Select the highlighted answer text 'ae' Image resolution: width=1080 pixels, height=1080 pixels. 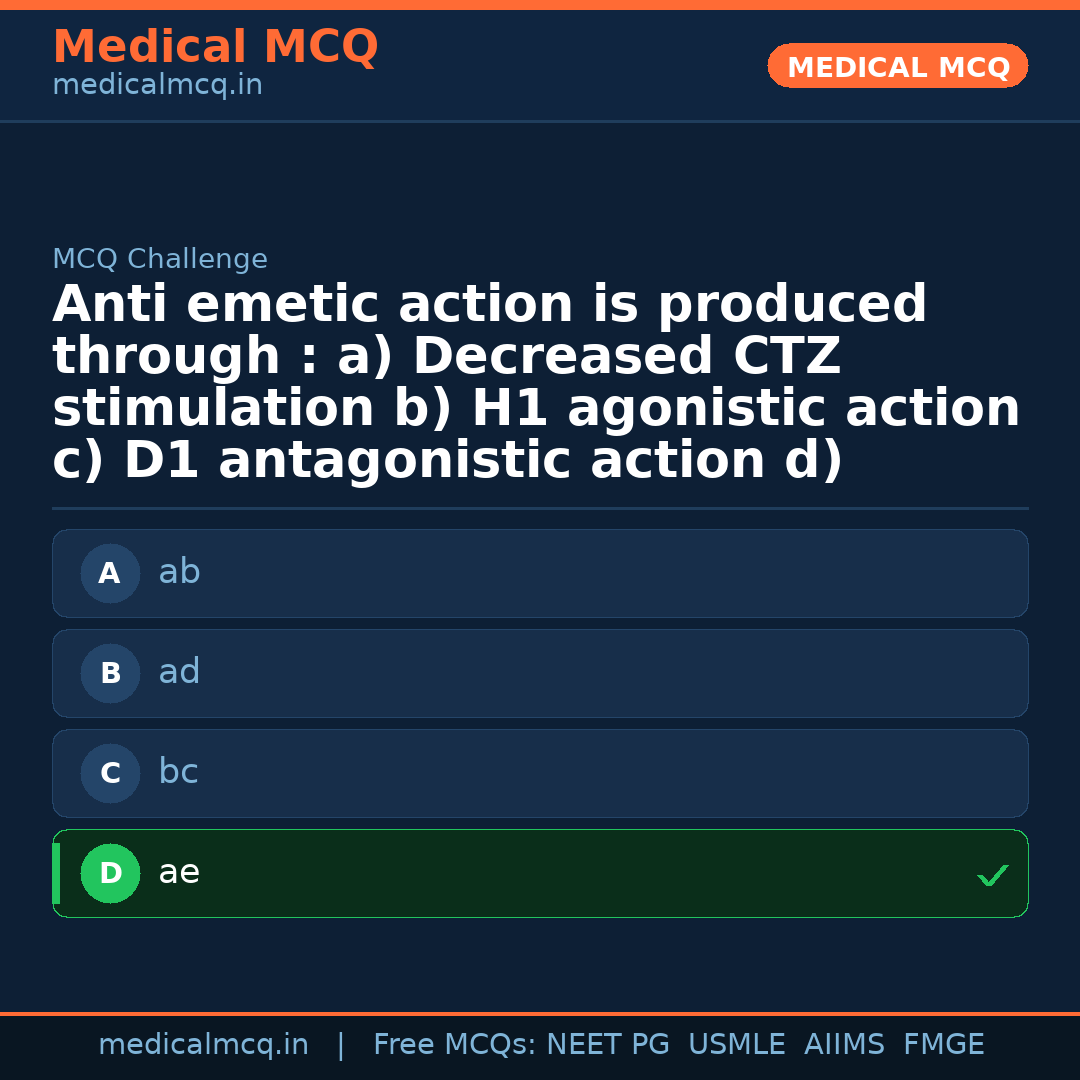(179, 872)
